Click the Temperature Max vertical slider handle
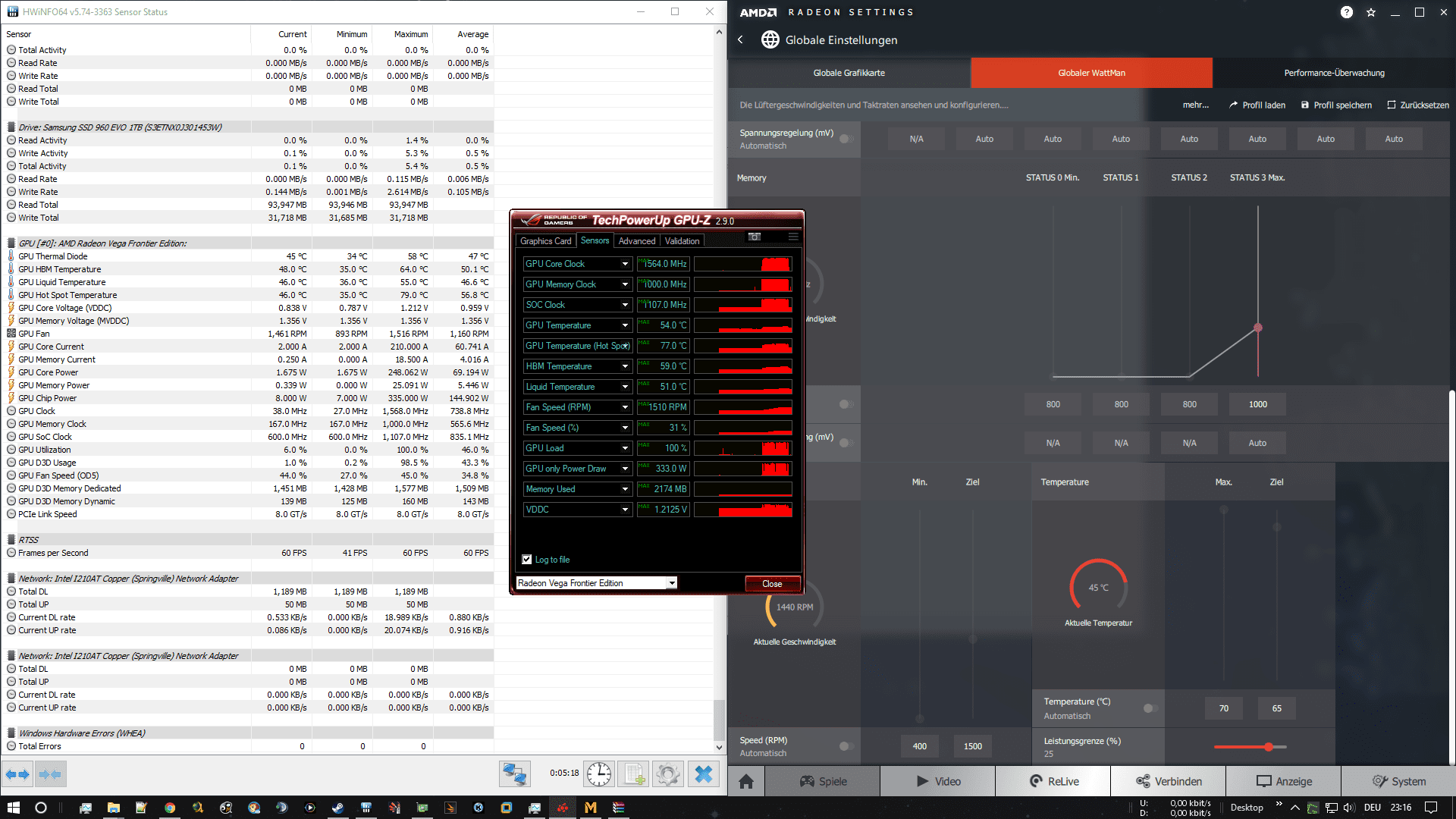Screen dimensions: 1456x819 point(1224,510)
